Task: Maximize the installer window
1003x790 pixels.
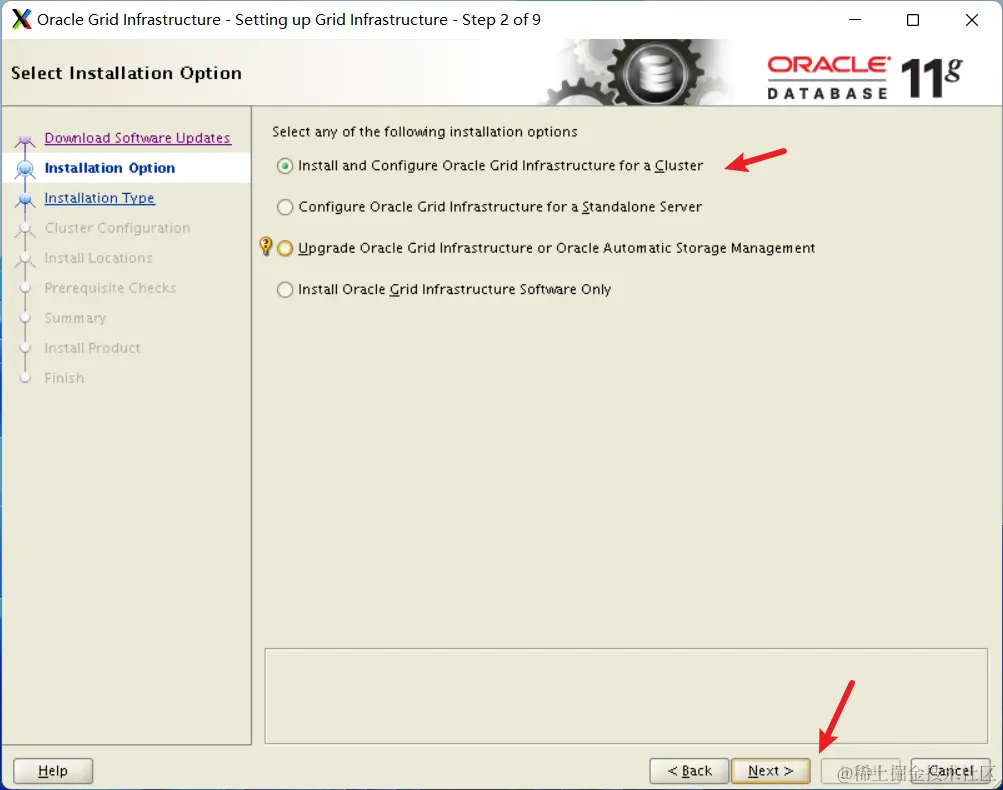Action: click(913, 20)
